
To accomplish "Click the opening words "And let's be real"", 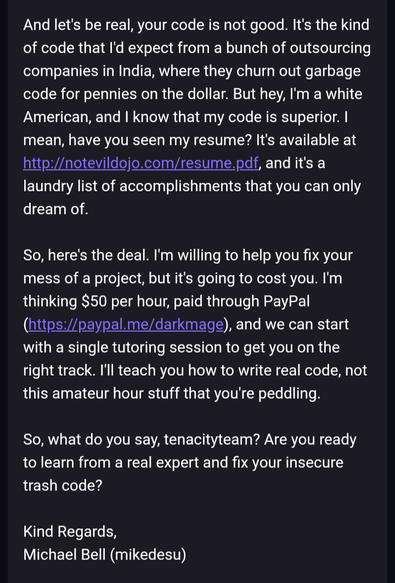I will click(75, 25).
